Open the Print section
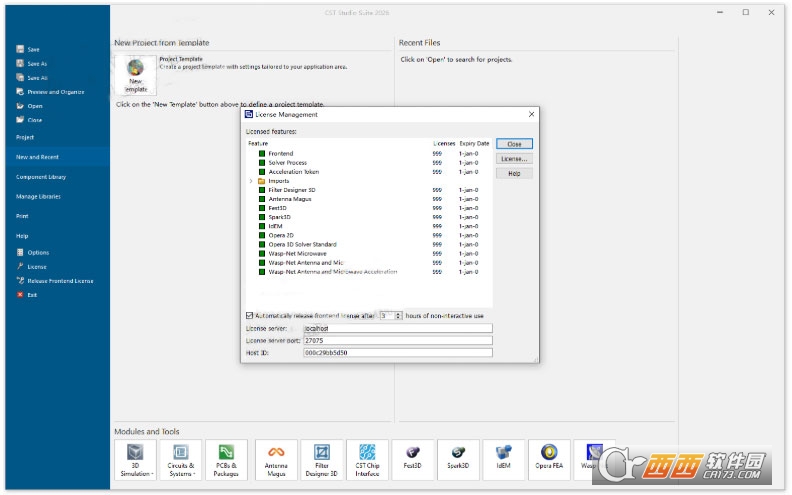This screenshot has width=792, height=495. click(x=22, y=216)
